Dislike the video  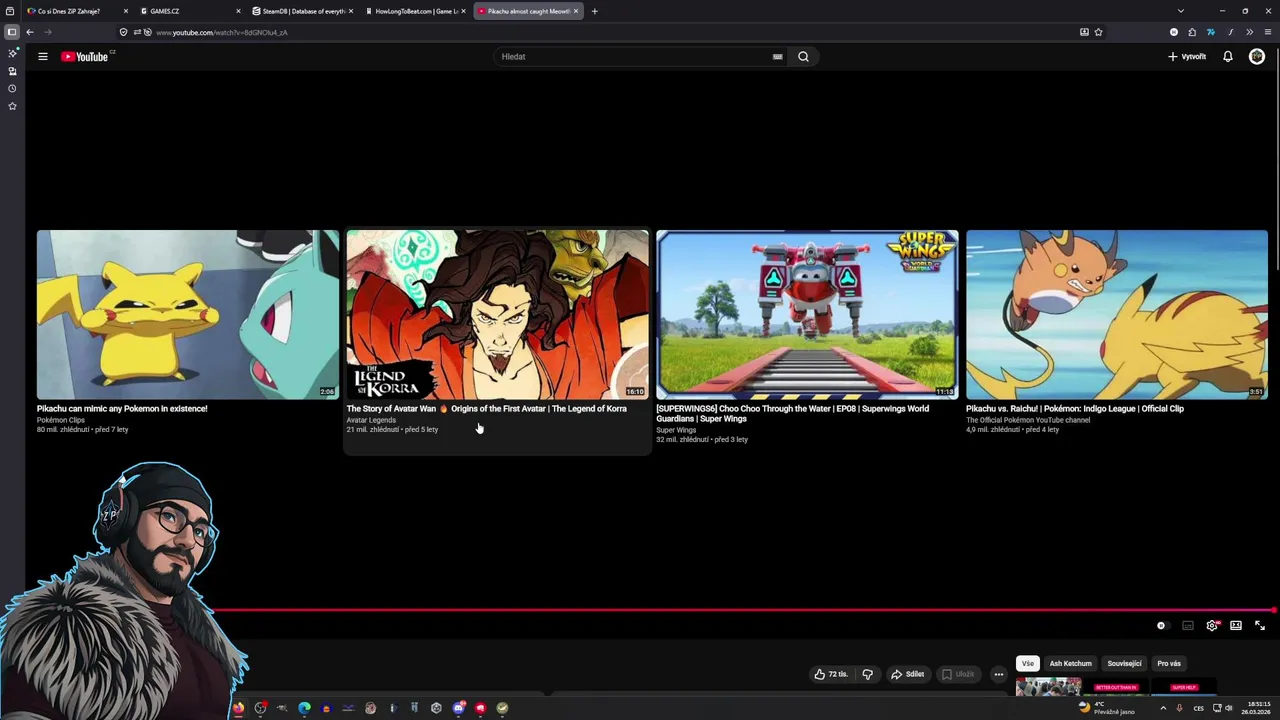[x=867, y=674]
